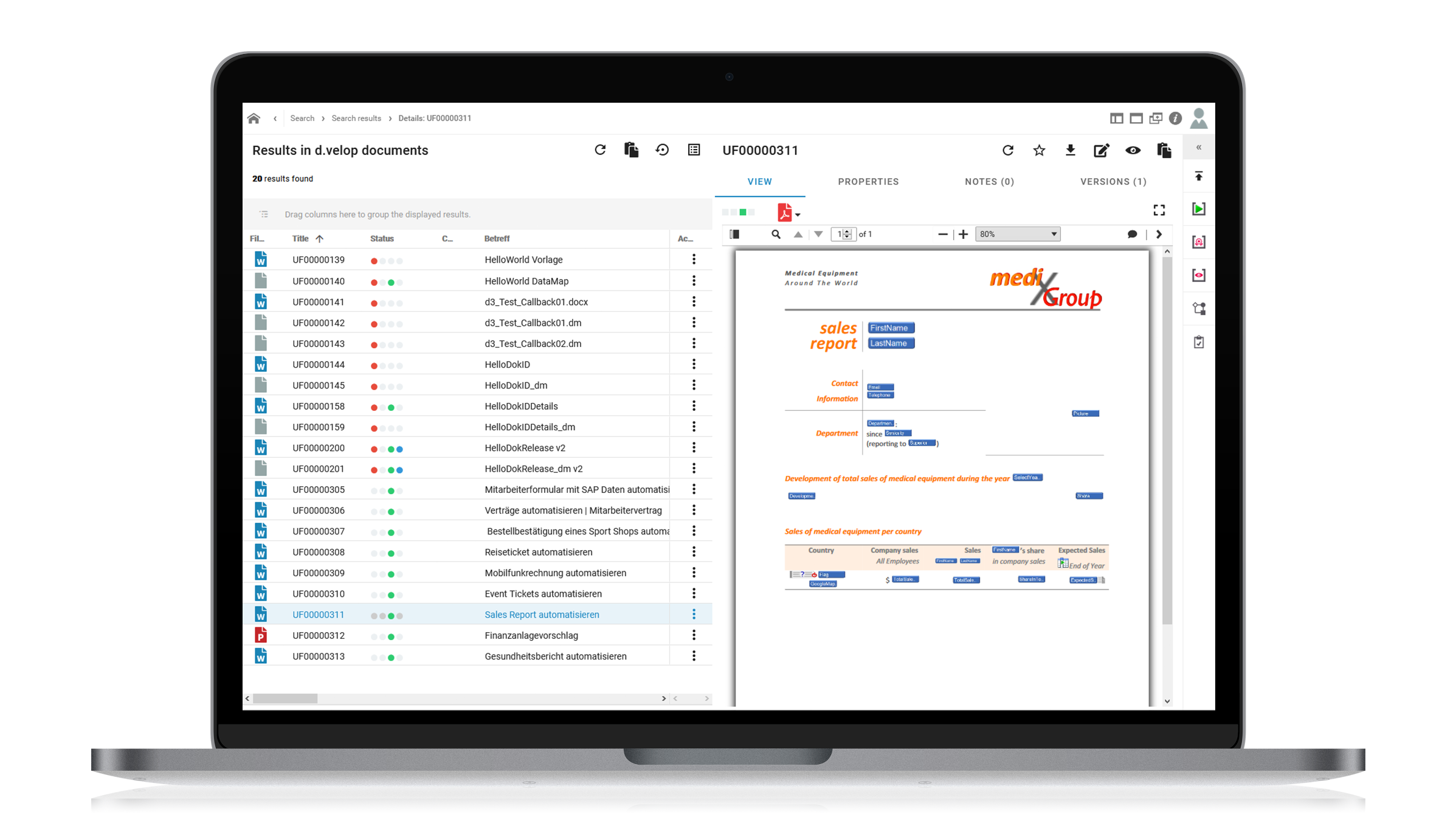The width and height of the screenshot is (1456, 837).
Task: Switch to the VERSIONS tab
Action: [x=1113, y=180]
